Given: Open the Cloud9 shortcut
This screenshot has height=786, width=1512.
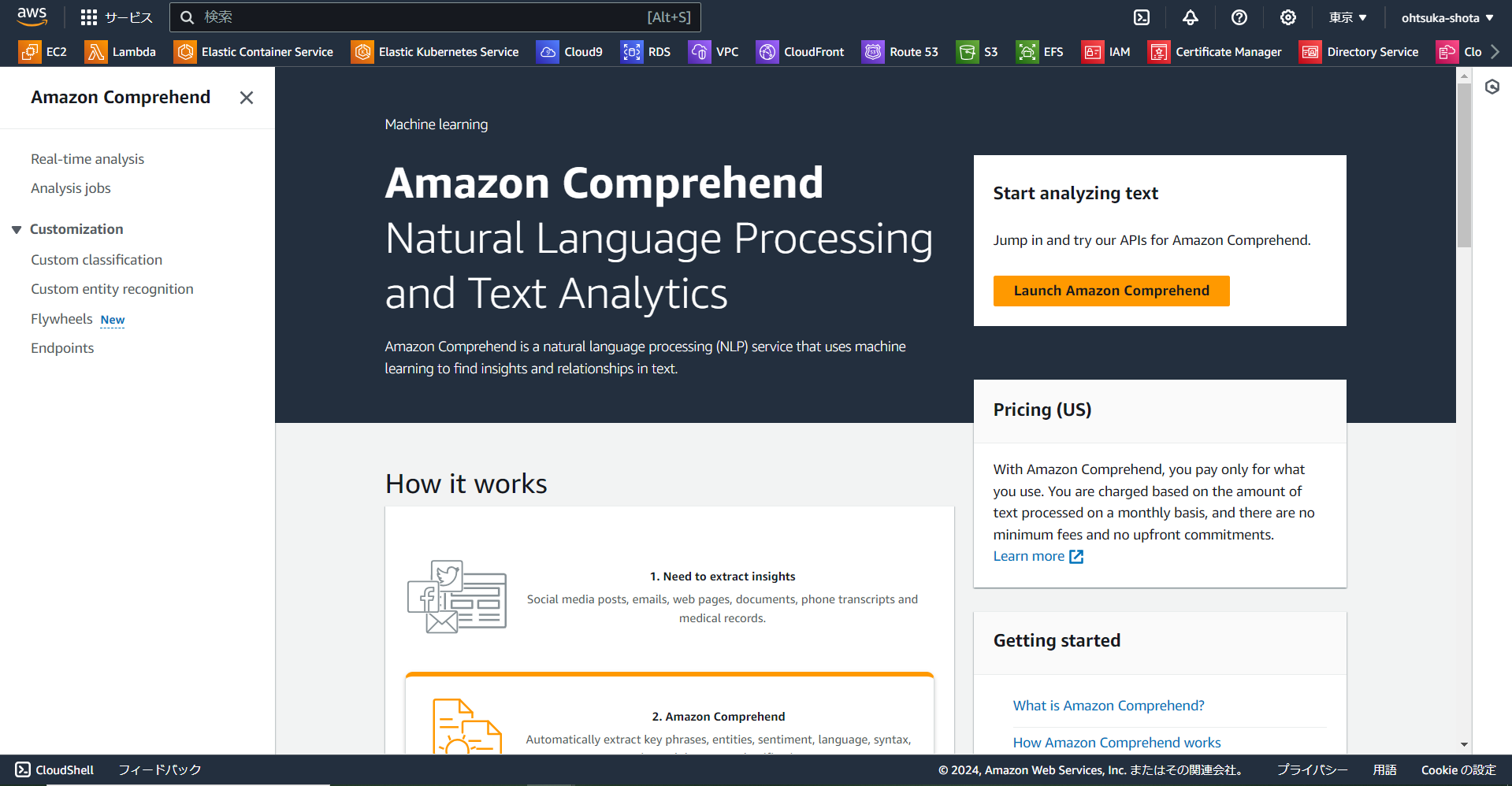Looking at the screenshot, I should [x=570, y=52].
